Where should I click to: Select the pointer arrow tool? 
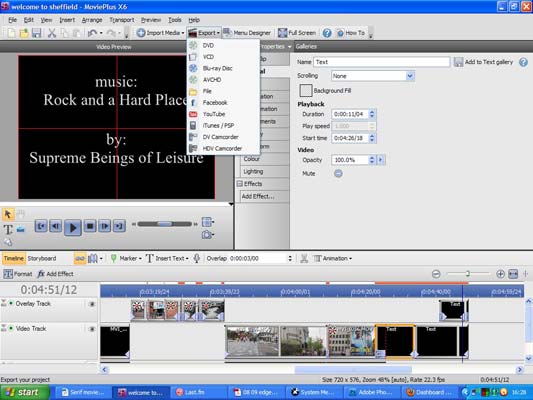pyautogui.click(x=8, y=214)
